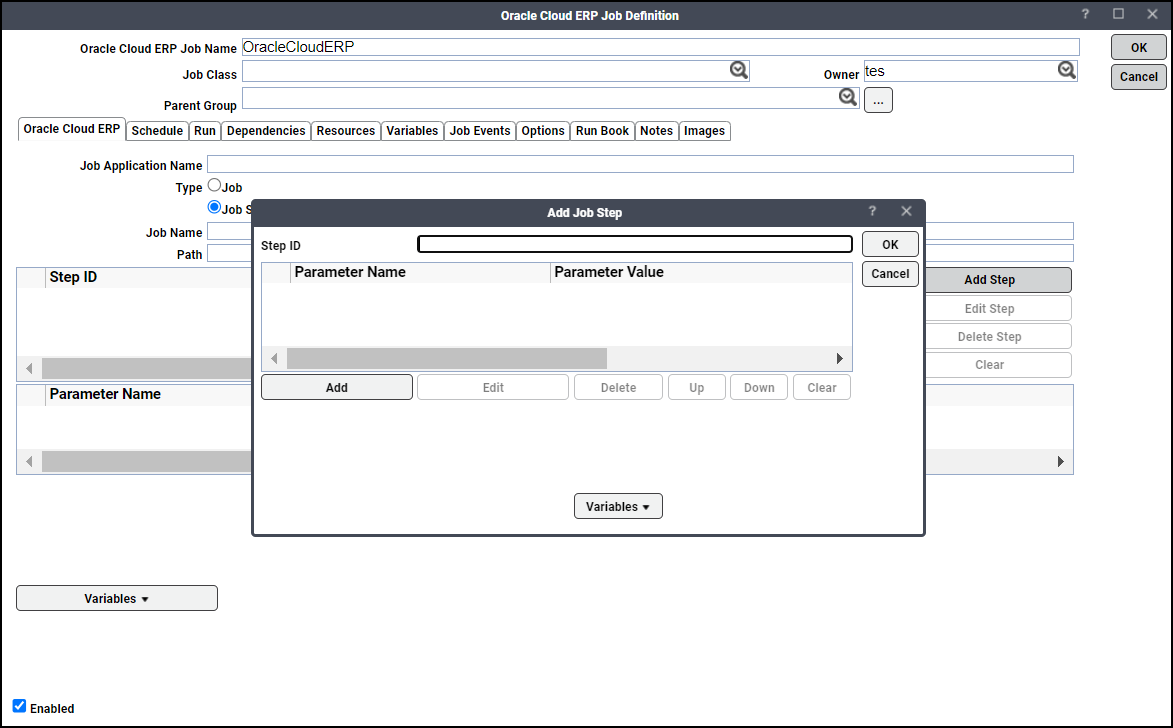This screenshot has width=1173, height=728.
Task: Expand the Variables dropdown in Add Job Step
Action: coord(618,507)
